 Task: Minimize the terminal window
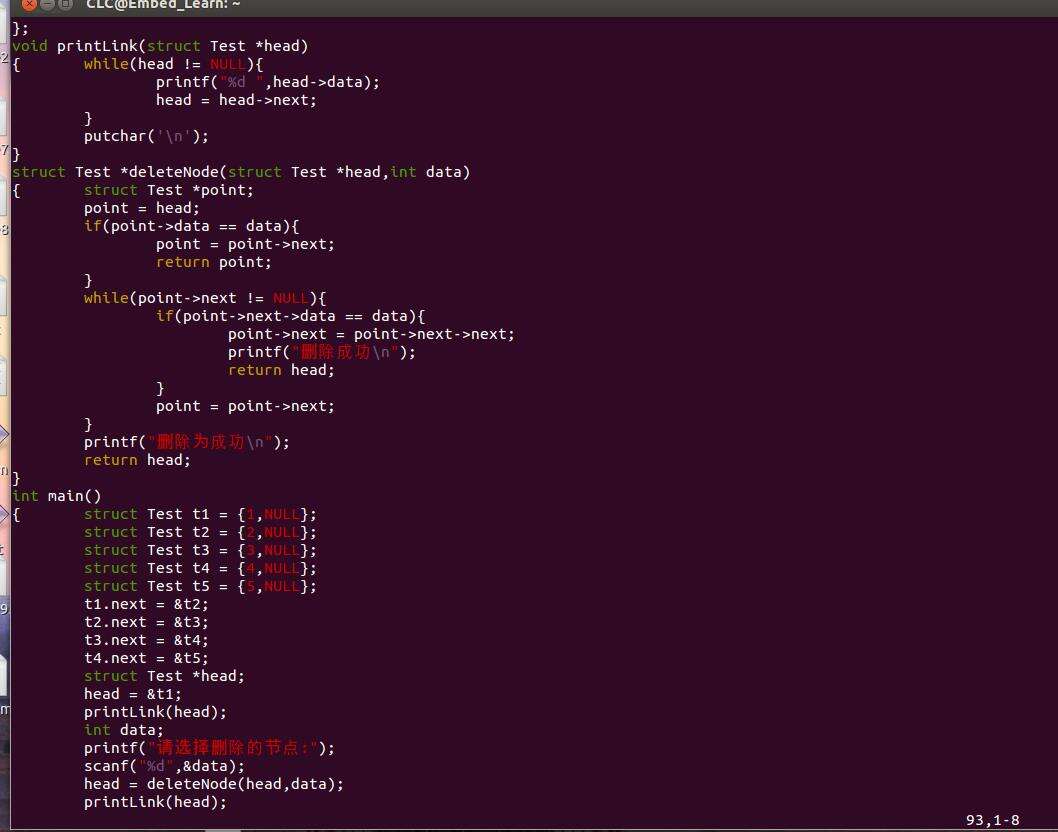(x=47, y=4)
